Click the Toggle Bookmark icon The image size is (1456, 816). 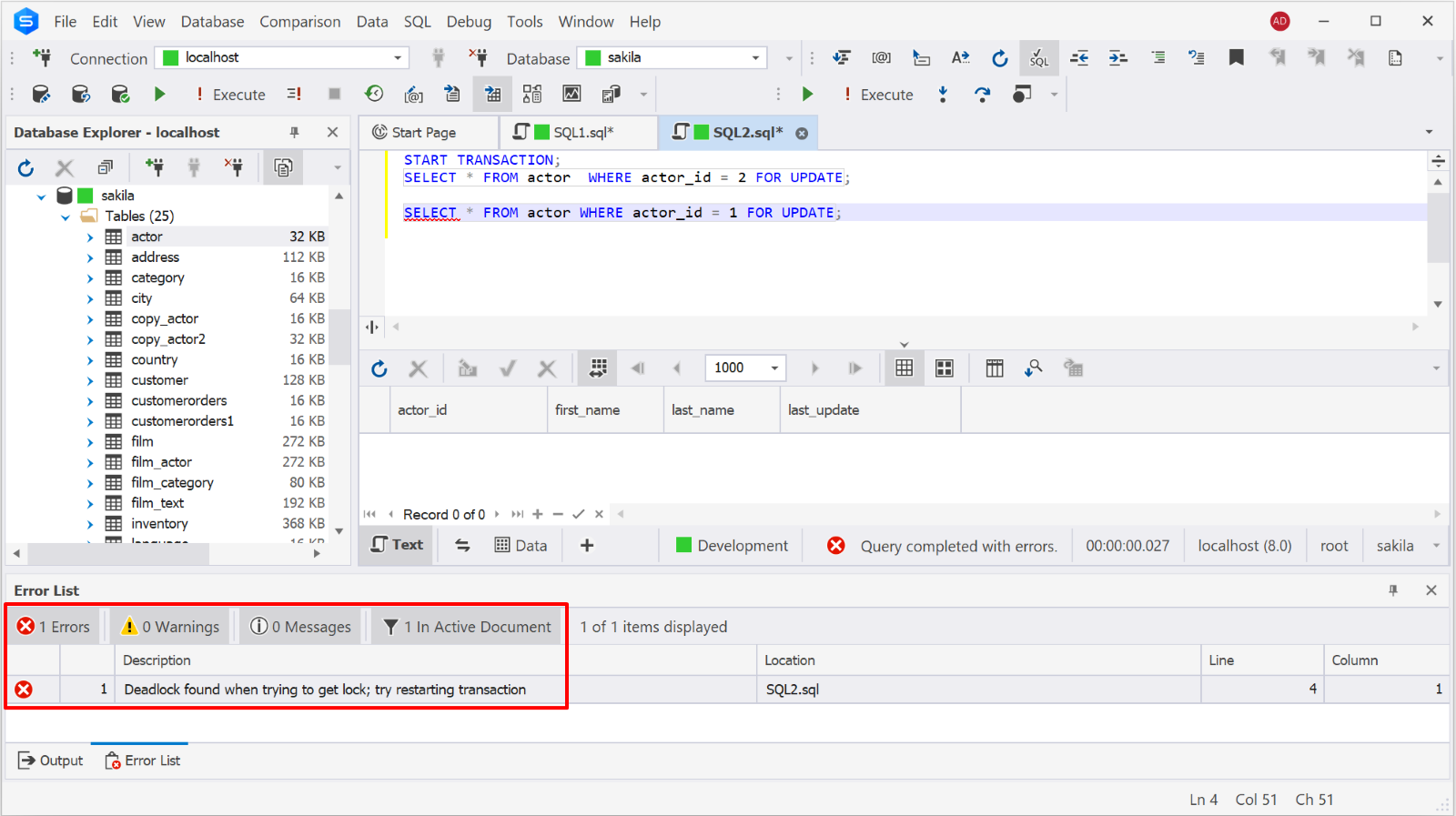1236,58
